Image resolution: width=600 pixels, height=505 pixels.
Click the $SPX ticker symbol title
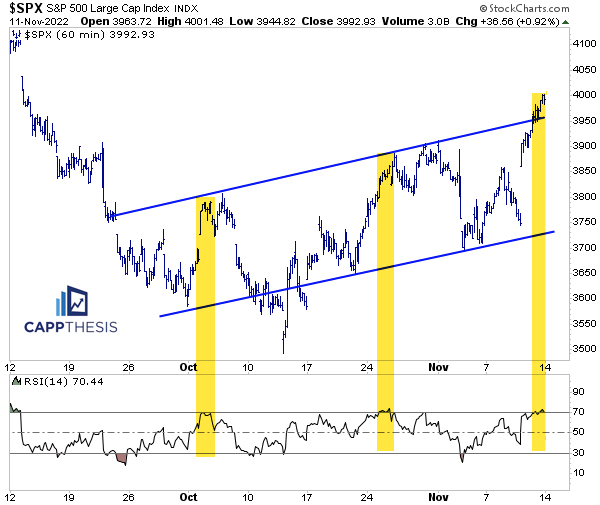point(26,8)
